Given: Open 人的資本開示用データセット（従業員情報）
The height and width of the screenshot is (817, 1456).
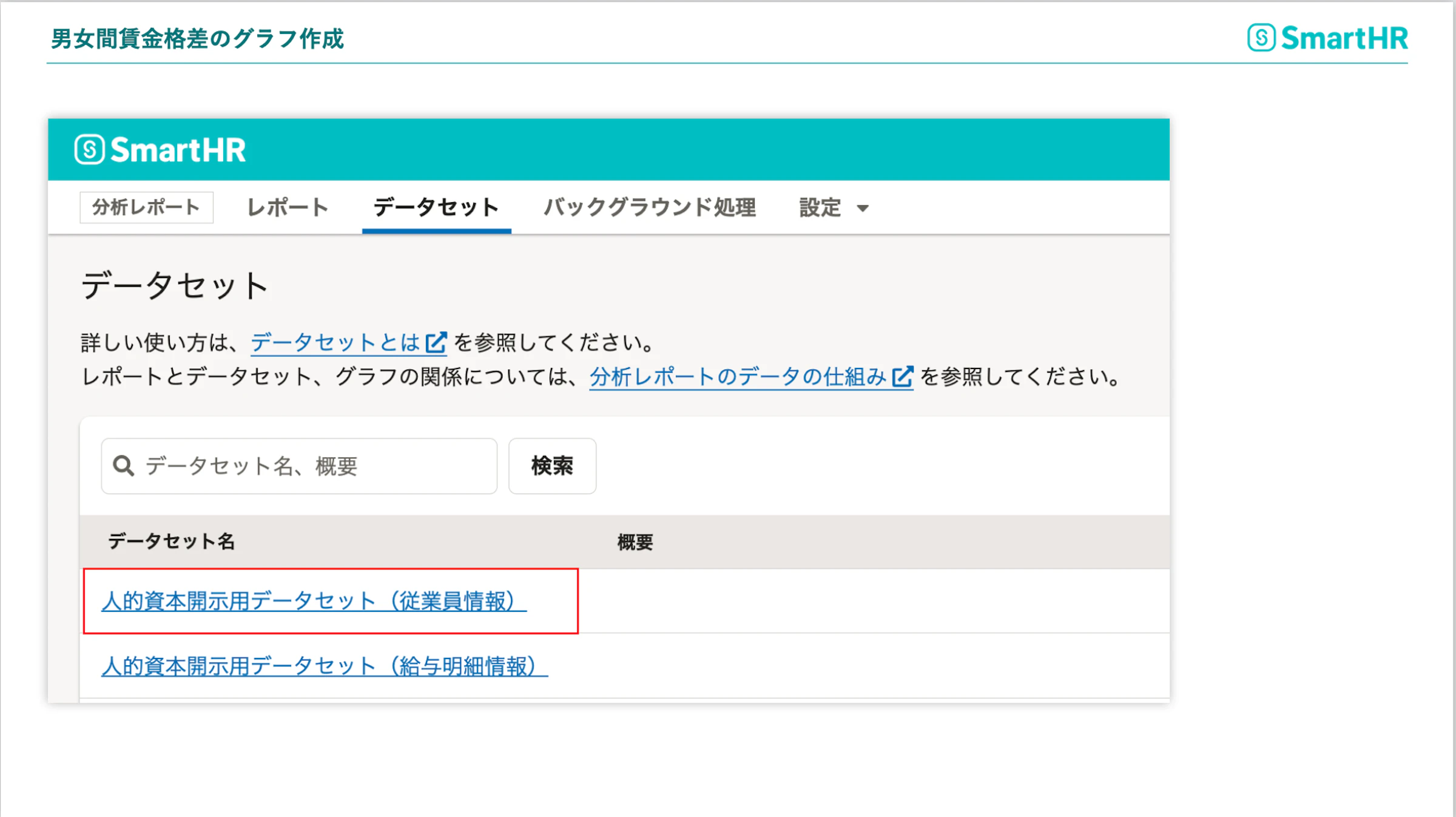Looking at the screenshot, I should click(x=314, y=601).
